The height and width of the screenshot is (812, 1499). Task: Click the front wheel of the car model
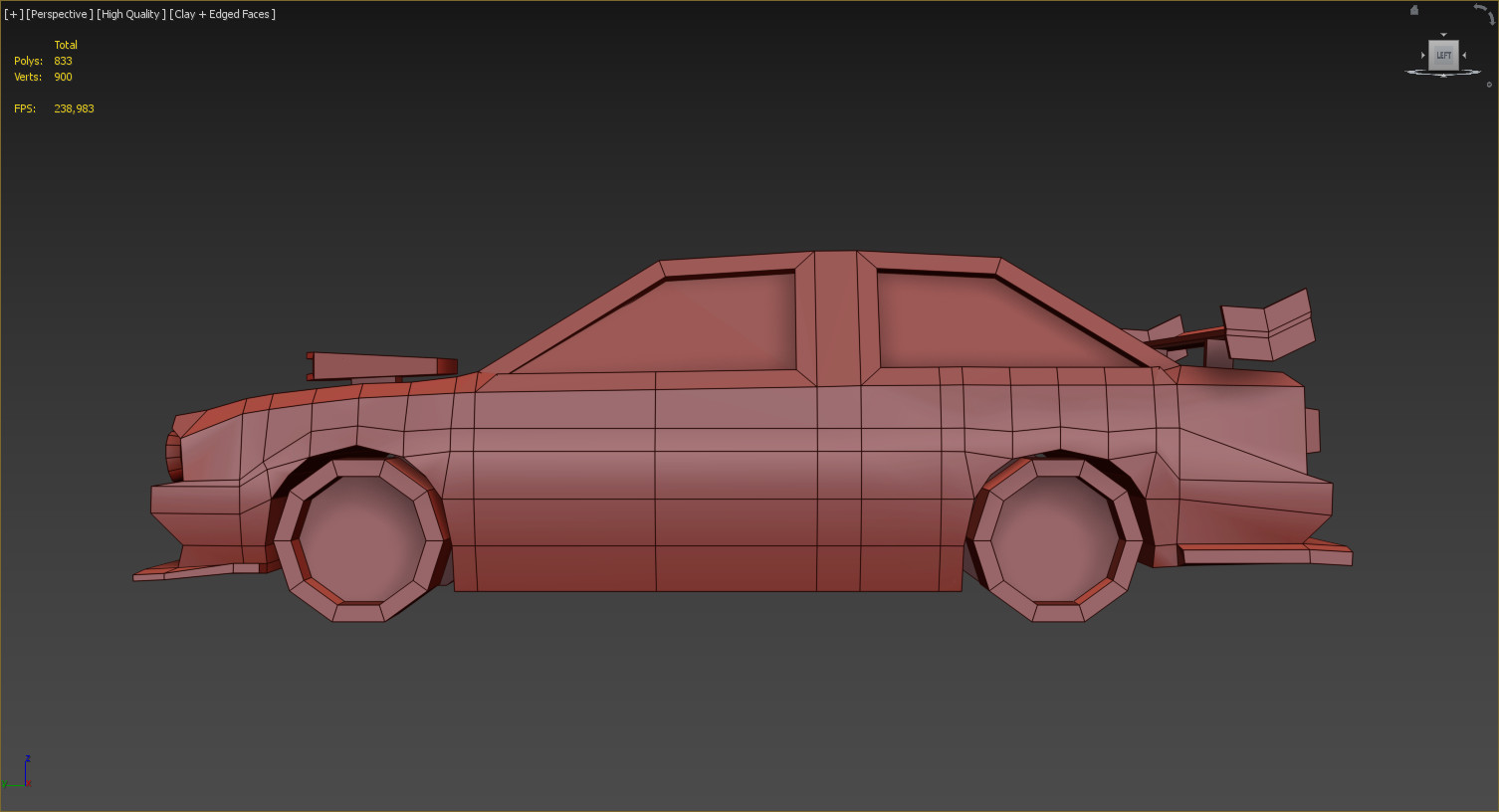click(x=360, y=539)
